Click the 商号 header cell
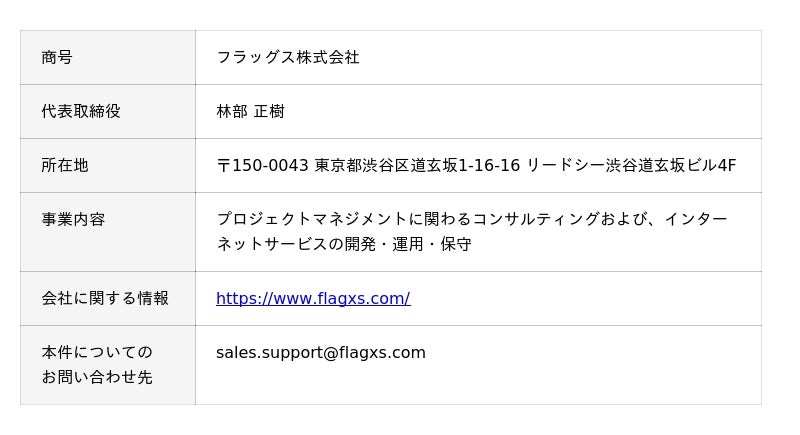This screenshot has width=800, height=435. 108,58
